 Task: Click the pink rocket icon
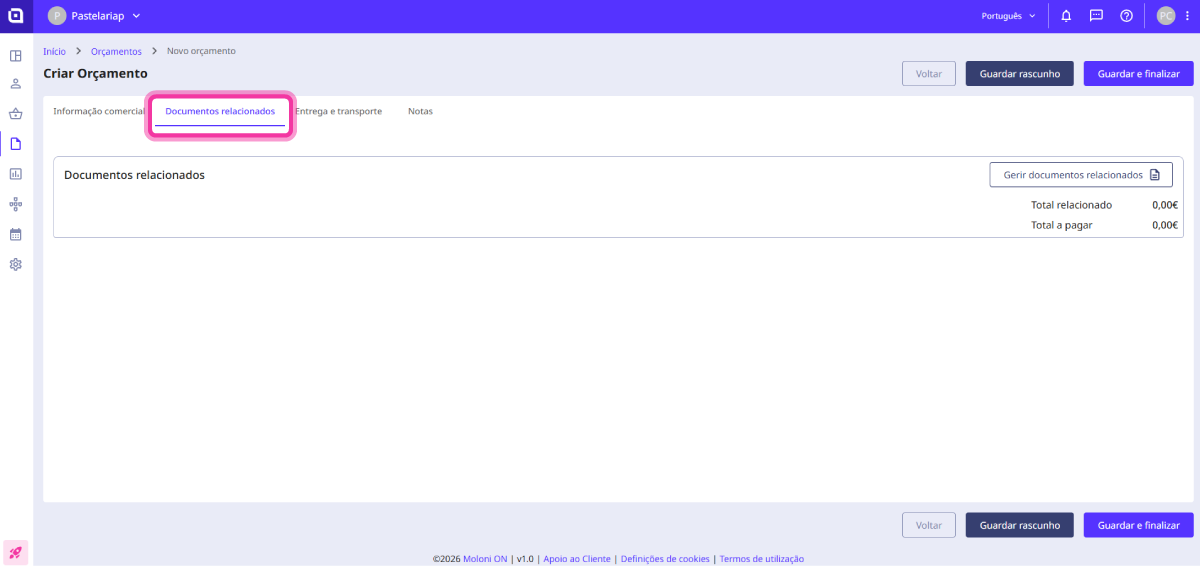coord(16,552)
